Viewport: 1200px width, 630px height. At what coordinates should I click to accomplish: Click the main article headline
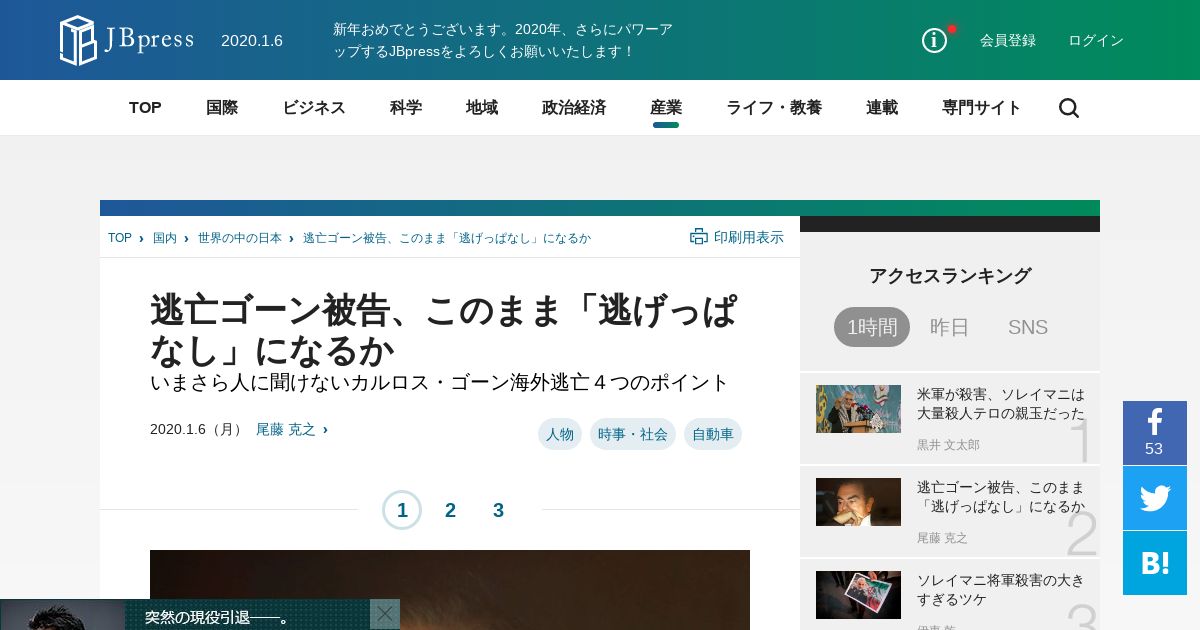click(444, 330)
